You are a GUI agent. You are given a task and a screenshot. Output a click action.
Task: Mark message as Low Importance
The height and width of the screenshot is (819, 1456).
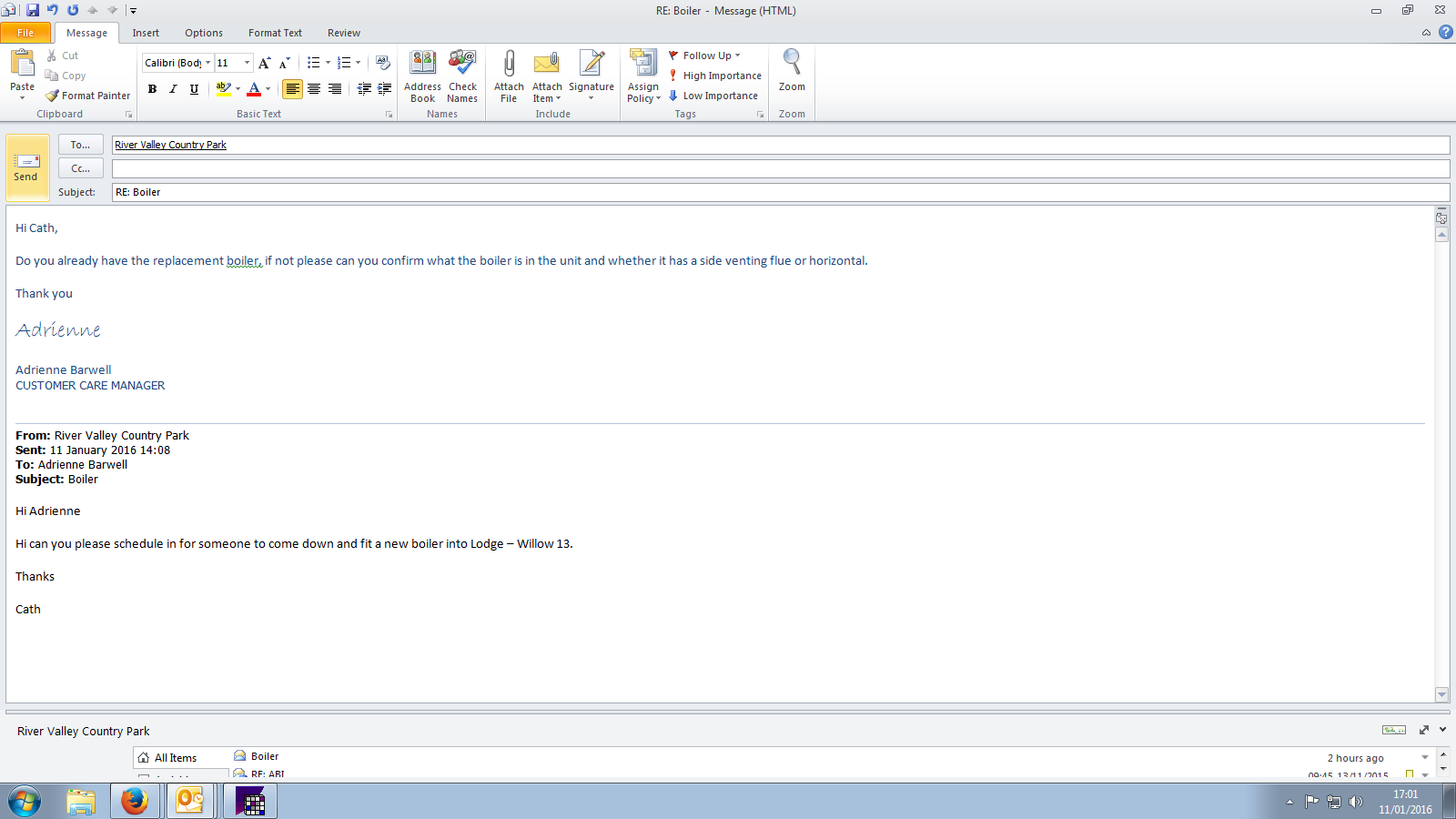713,96
